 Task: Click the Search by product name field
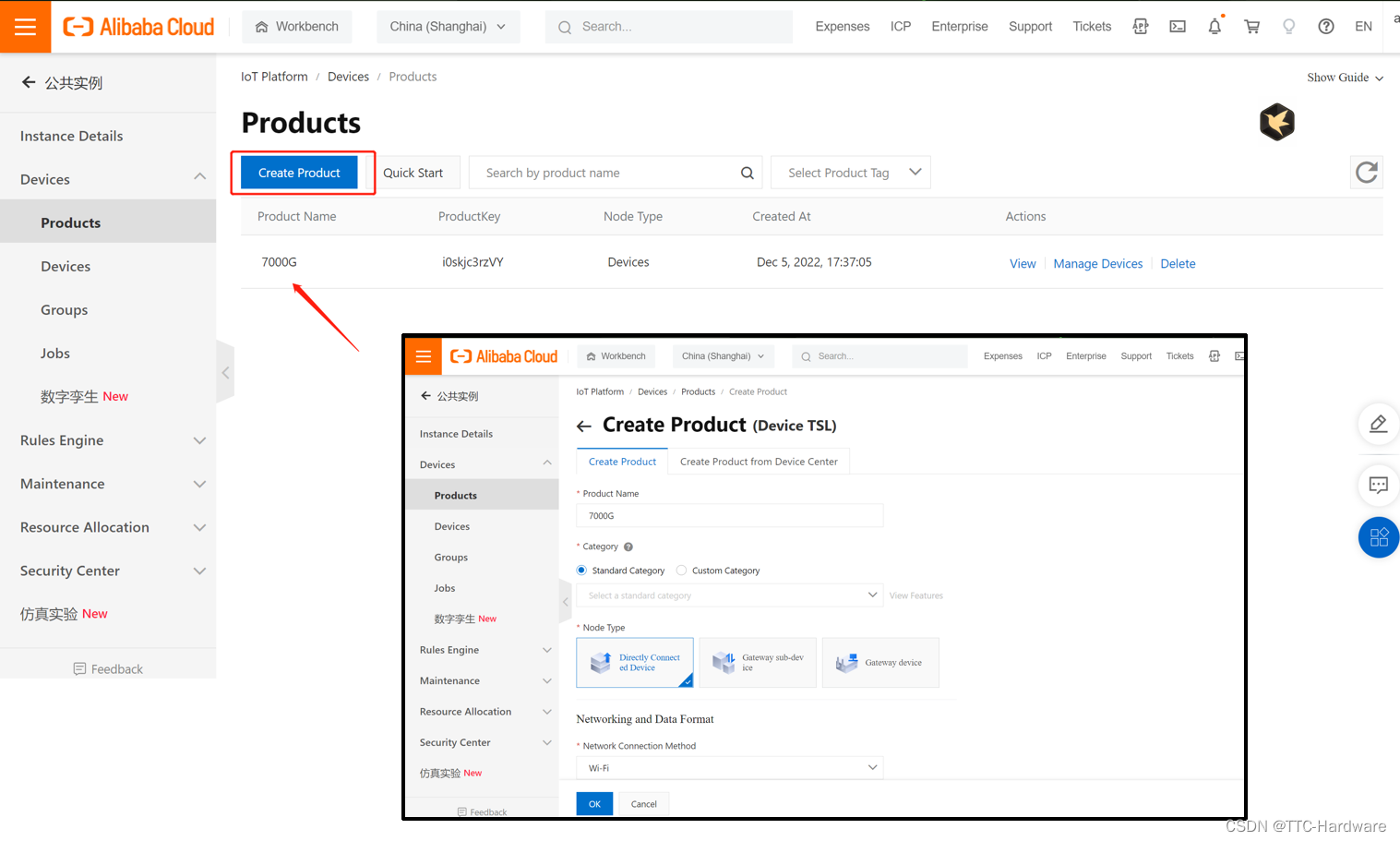[616, 173]
